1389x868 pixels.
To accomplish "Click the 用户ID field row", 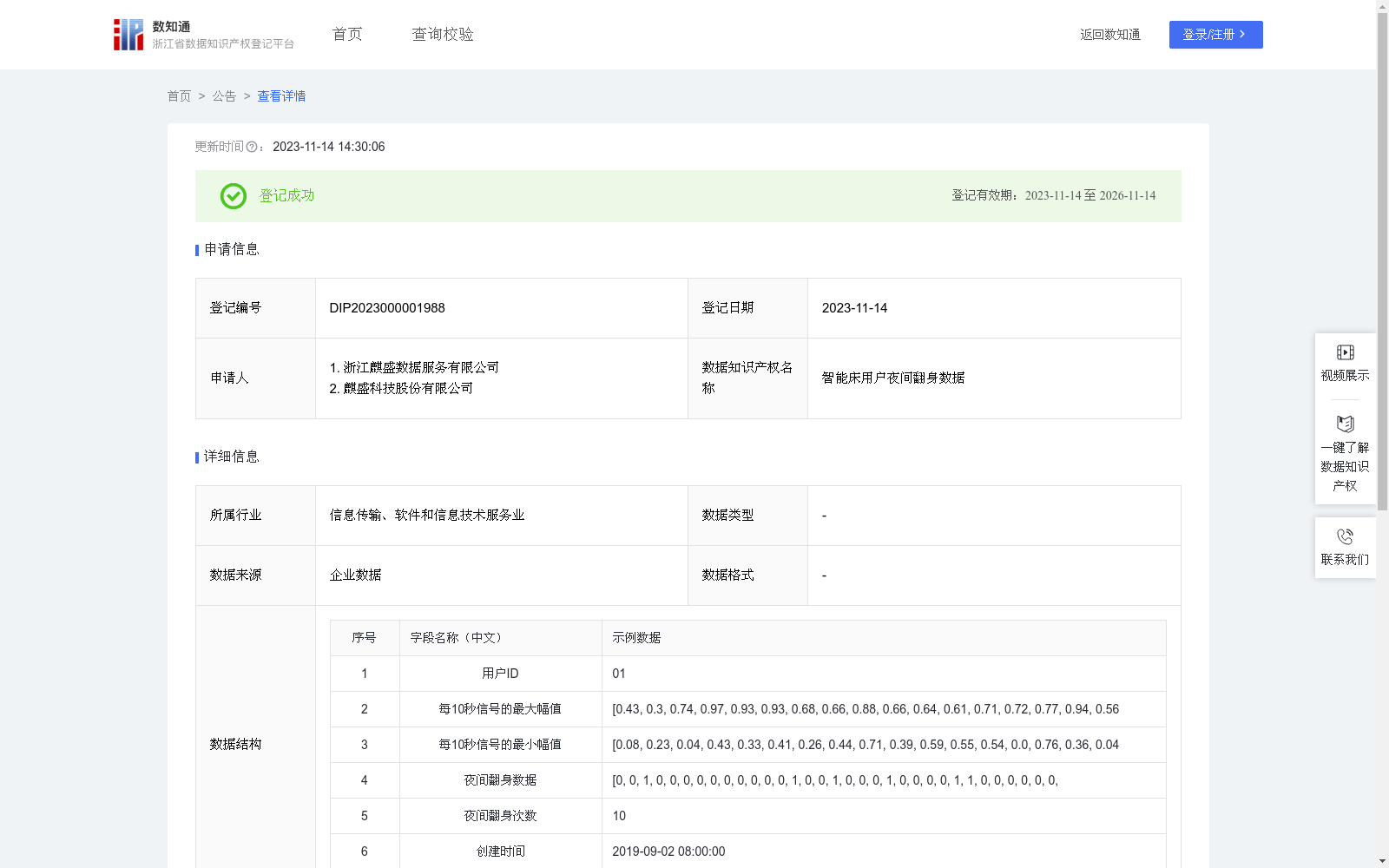I will [747, 674].
